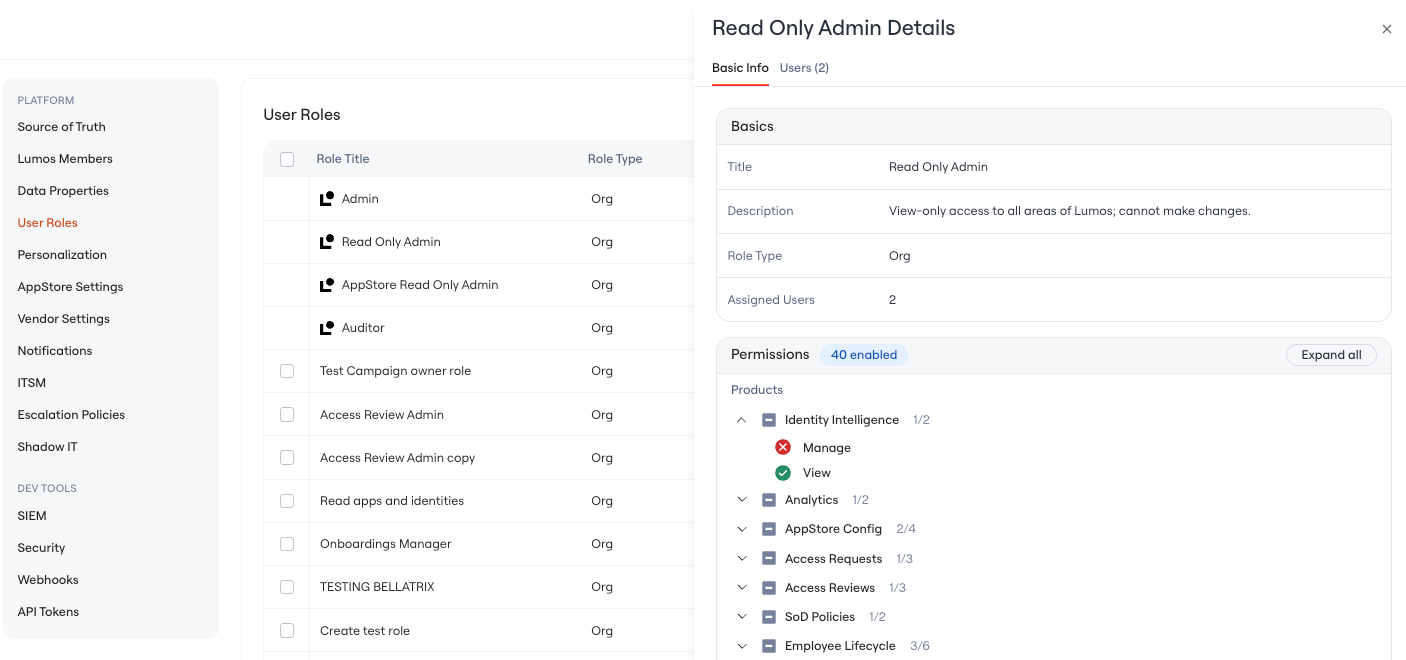1406x660 pixels.
Task: Expand the Analytics permissions group
Action: (742, 500)
